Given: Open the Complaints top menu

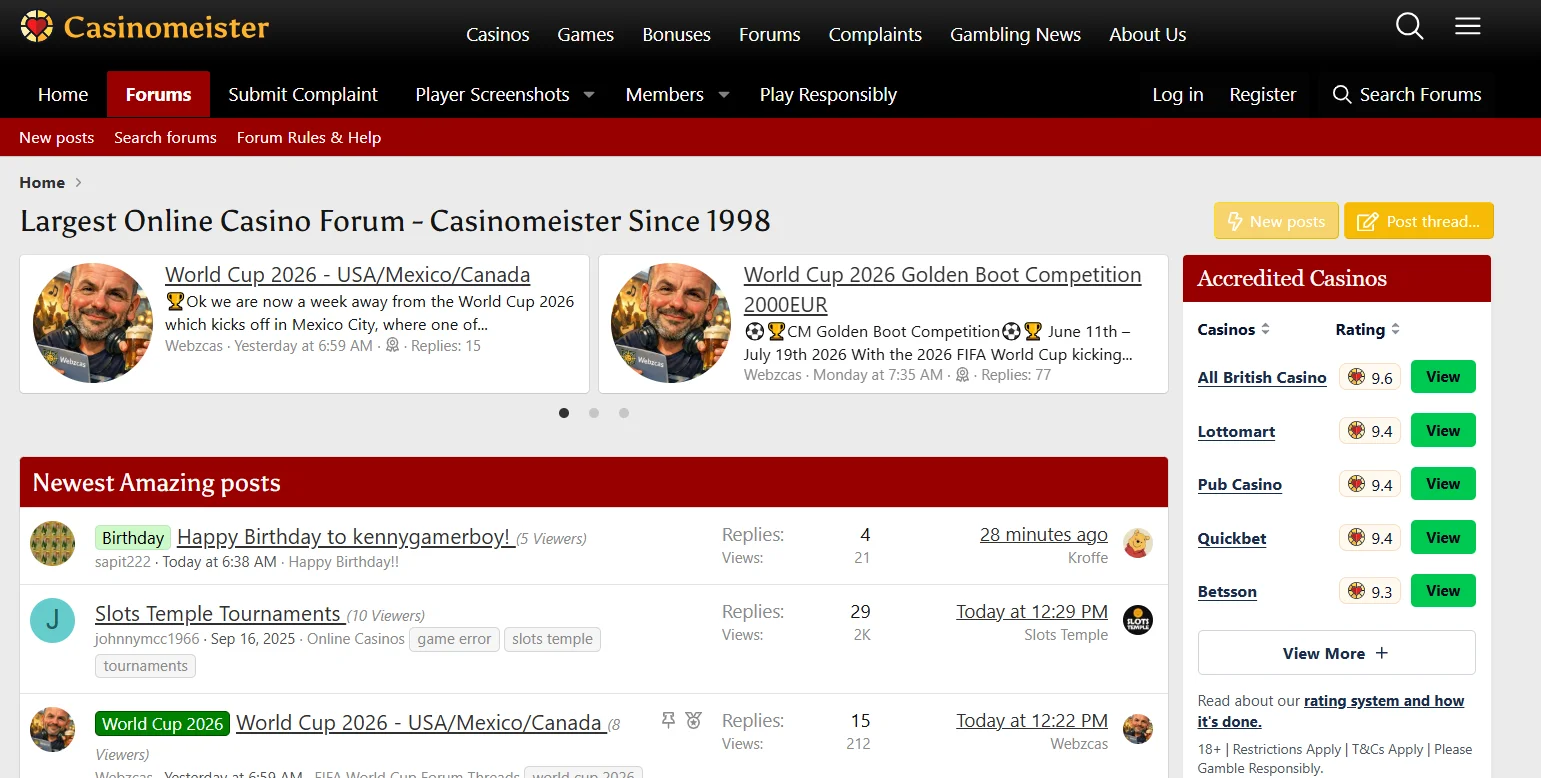Looking at the screenshot, I should [875, 34].
